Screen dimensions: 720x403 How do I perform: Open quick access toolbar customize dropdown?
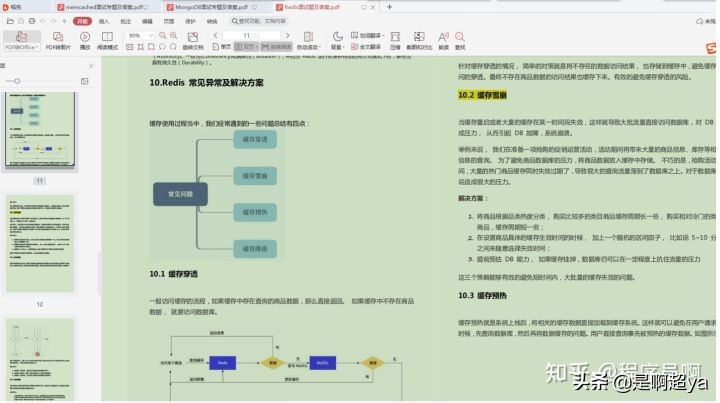coord(65,21)
